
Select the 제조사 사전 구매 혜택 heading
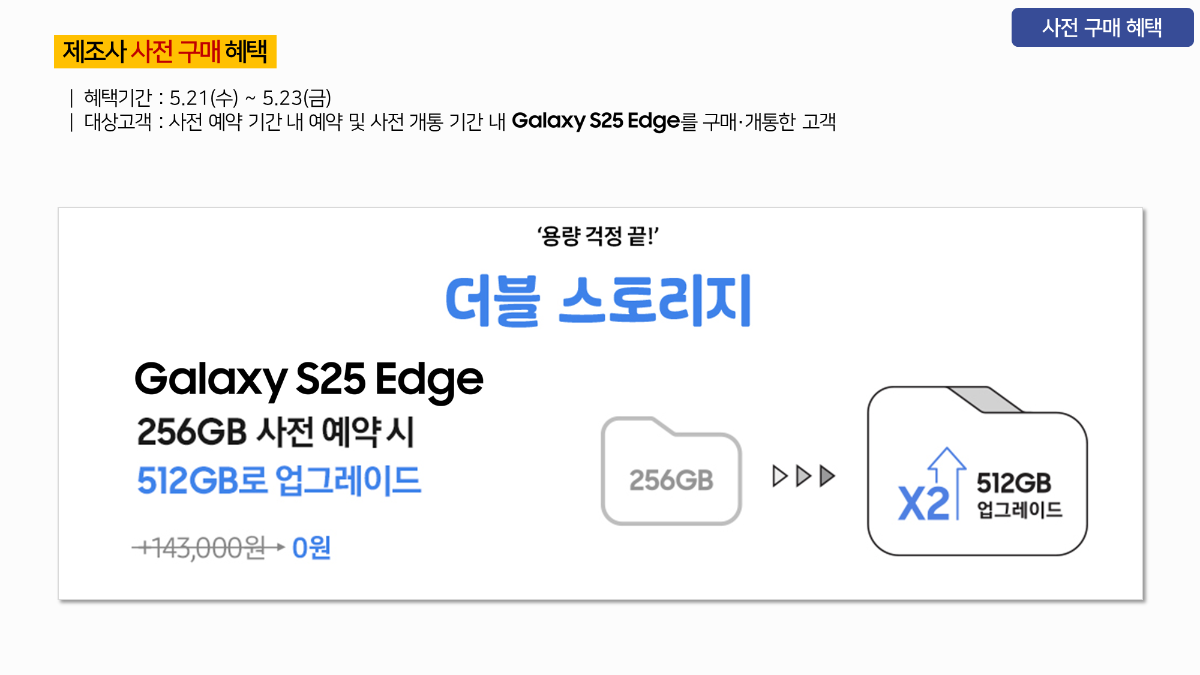(165, 50)
